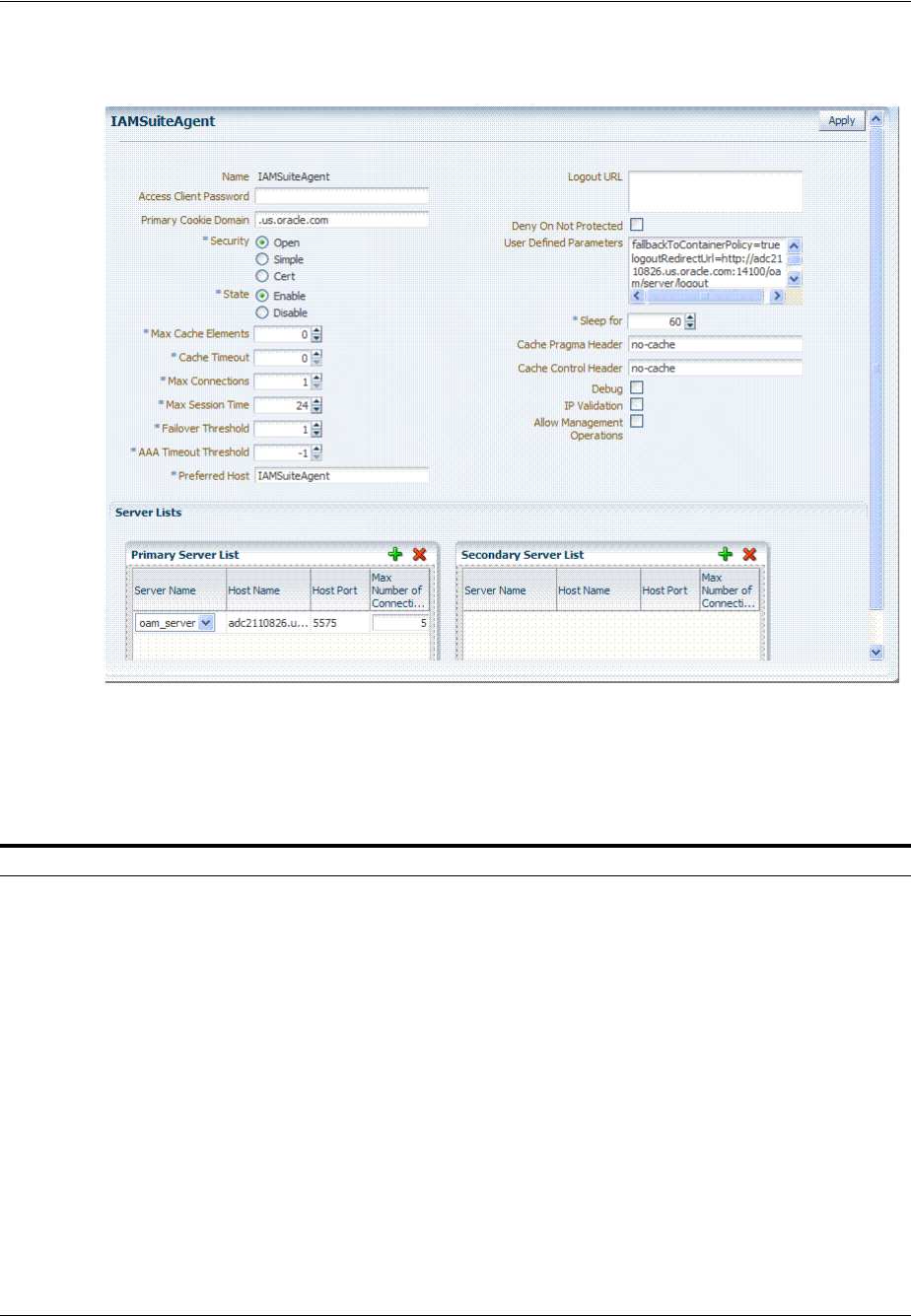Click Server Name header in Primary Server List
This screenshot has width=911, height=1316.
pyautogui.click(x=177, y=590)
